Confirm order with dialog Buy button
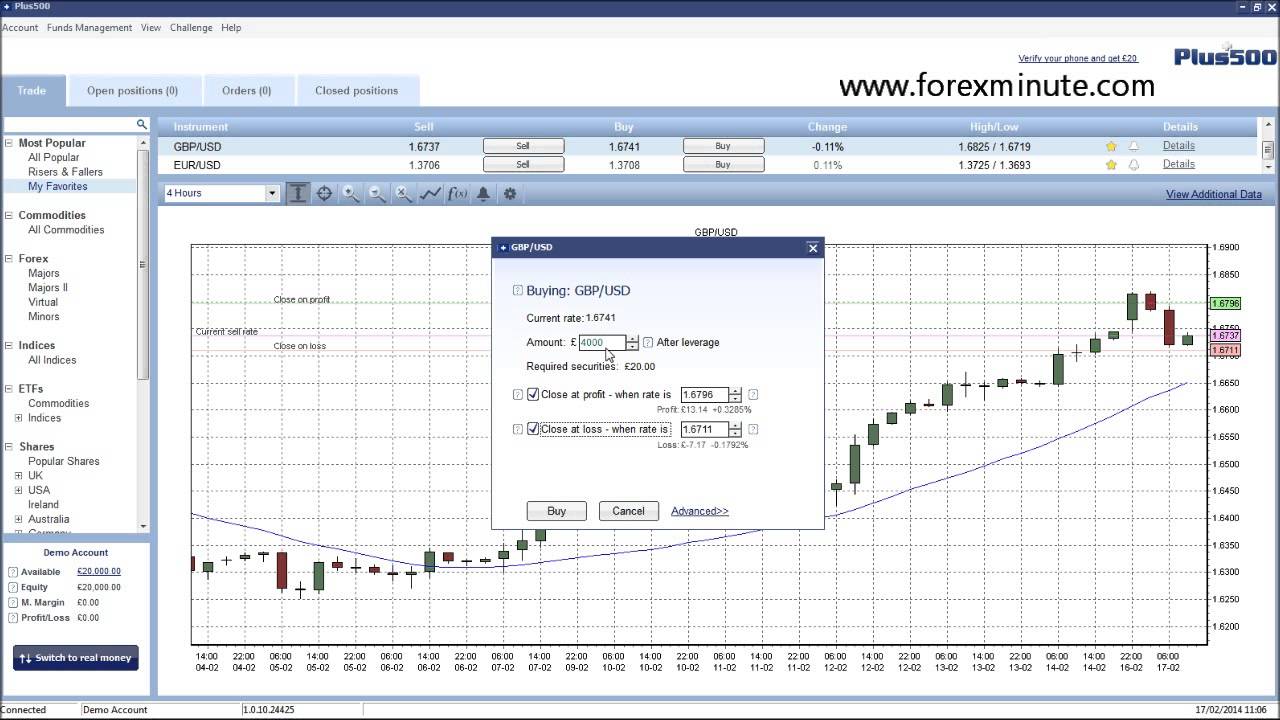This screenshot has height=720, width=1280. coord(557,511)
